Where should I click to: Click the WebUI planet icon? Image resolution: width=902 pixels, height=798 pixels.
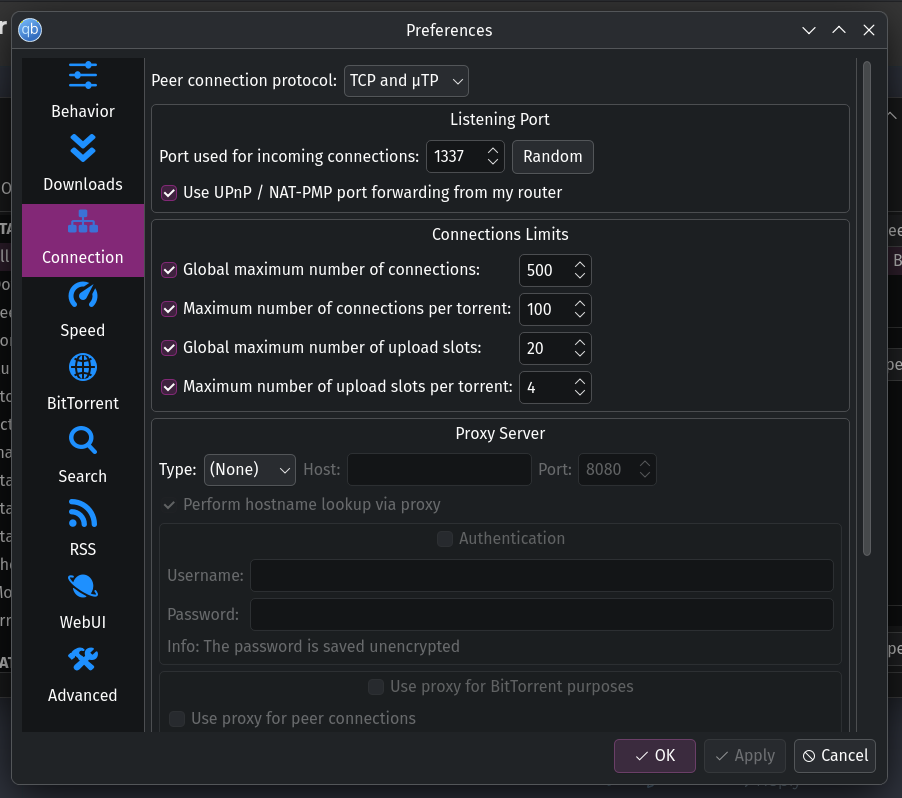point(83,587)
